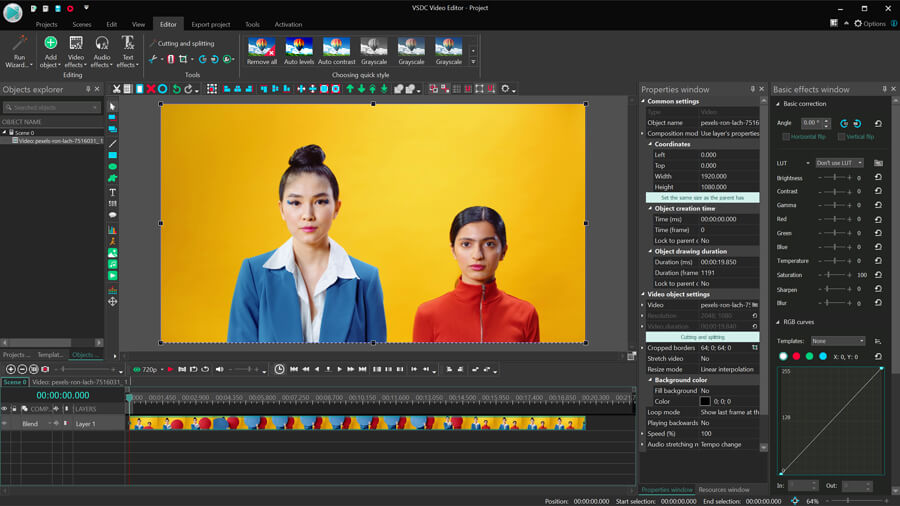Image resolution: width=900 pixels, height=506 pixels.
Task: Open the Templates dropdown in RGB curves
Action: 837,341
